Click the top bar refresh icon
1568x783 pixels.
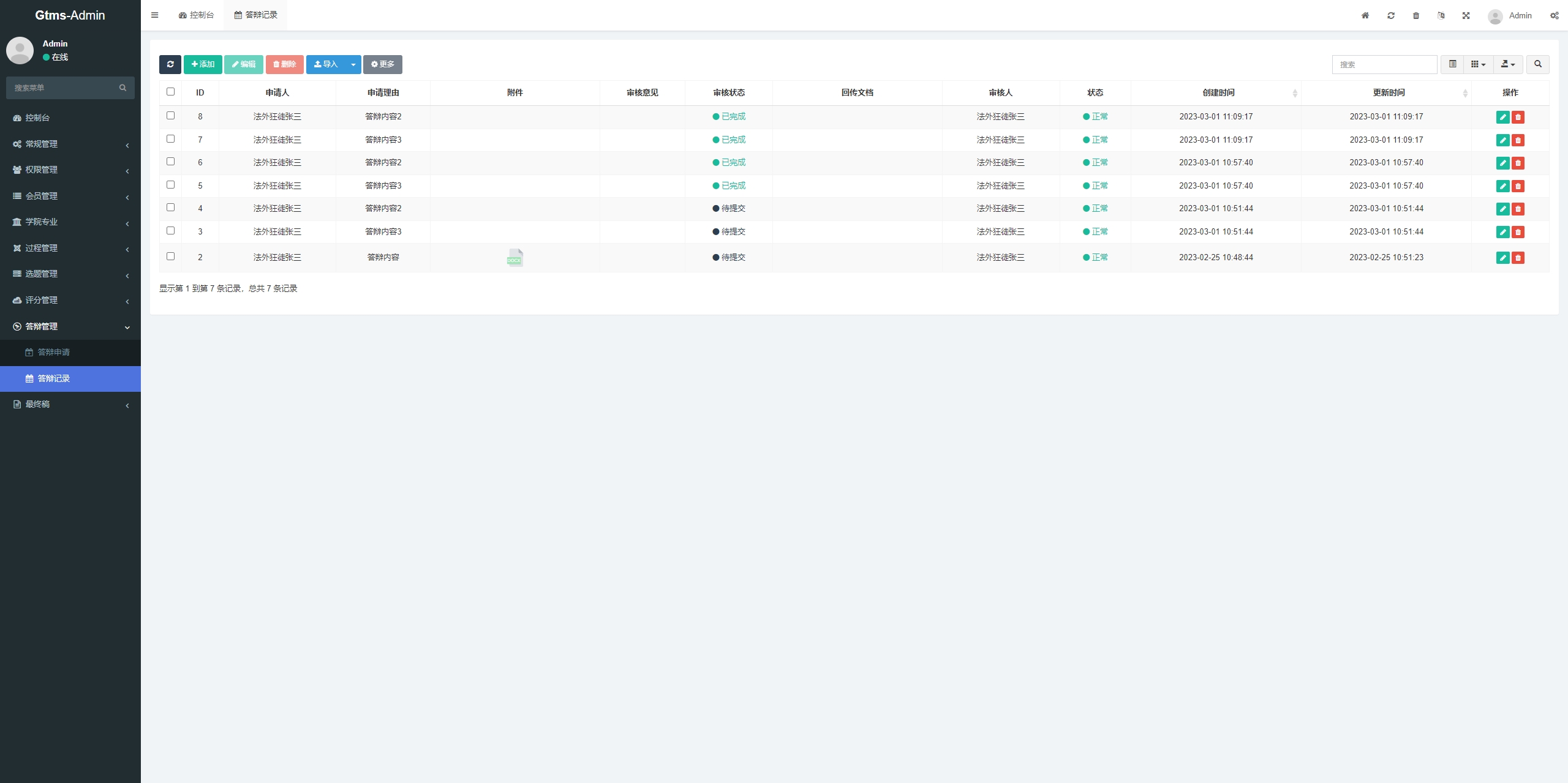[x=1391, y=15]
